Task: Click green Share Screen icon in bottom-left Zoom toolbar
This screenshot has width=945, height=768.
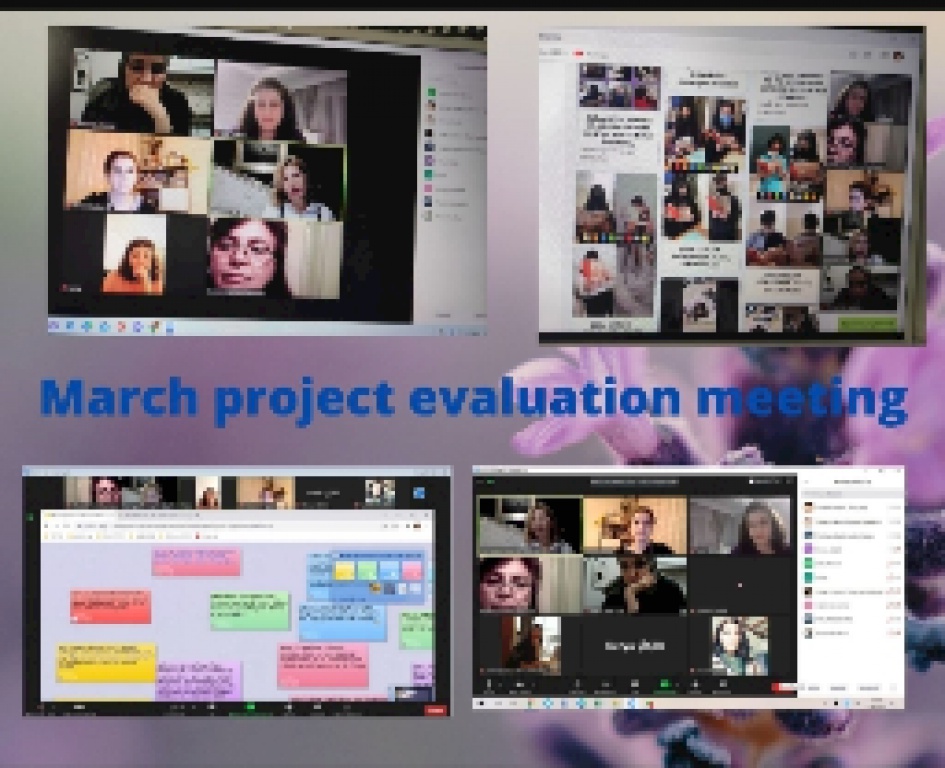Action: [x=250, y=709]
